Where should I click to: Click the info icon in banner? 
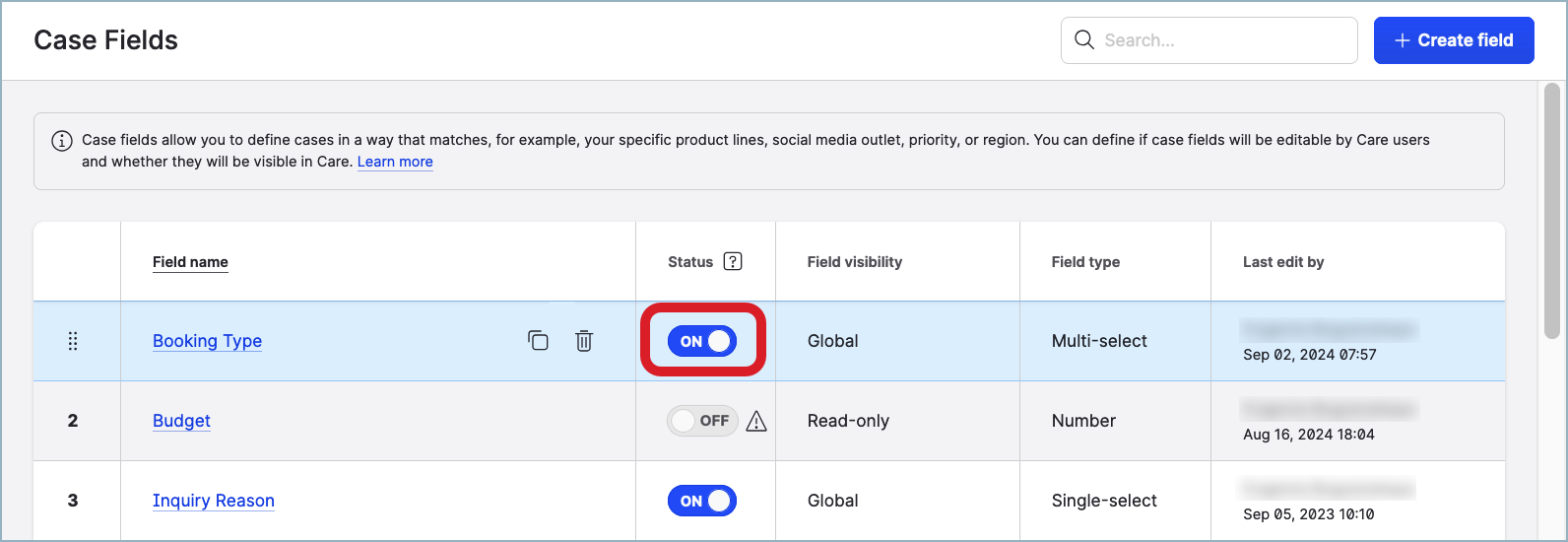click(62, 141)
